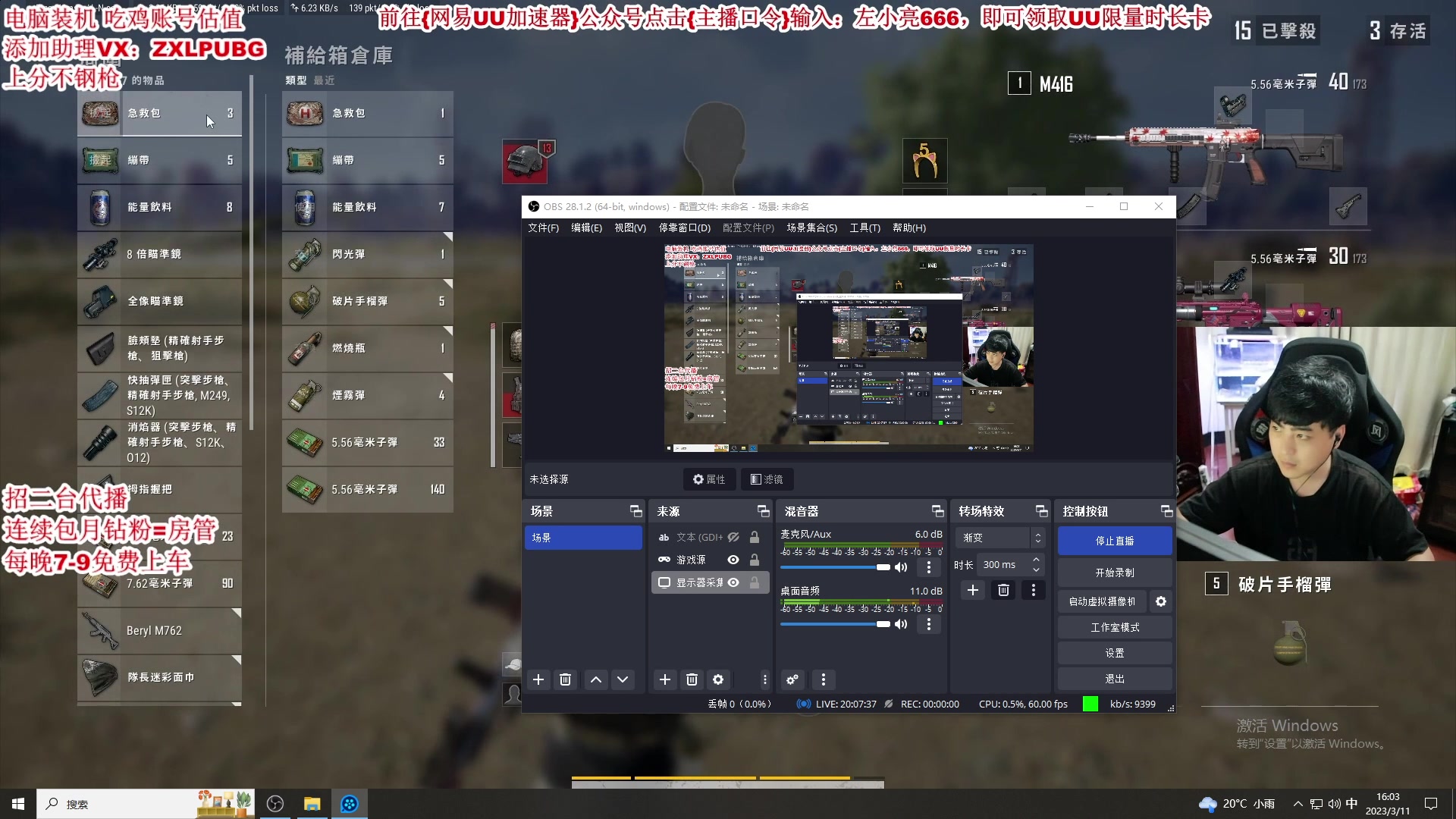This screenshot has height=819, width=1456.
Task: Open transition properties three-dot menu
Action: point(1034,590)
